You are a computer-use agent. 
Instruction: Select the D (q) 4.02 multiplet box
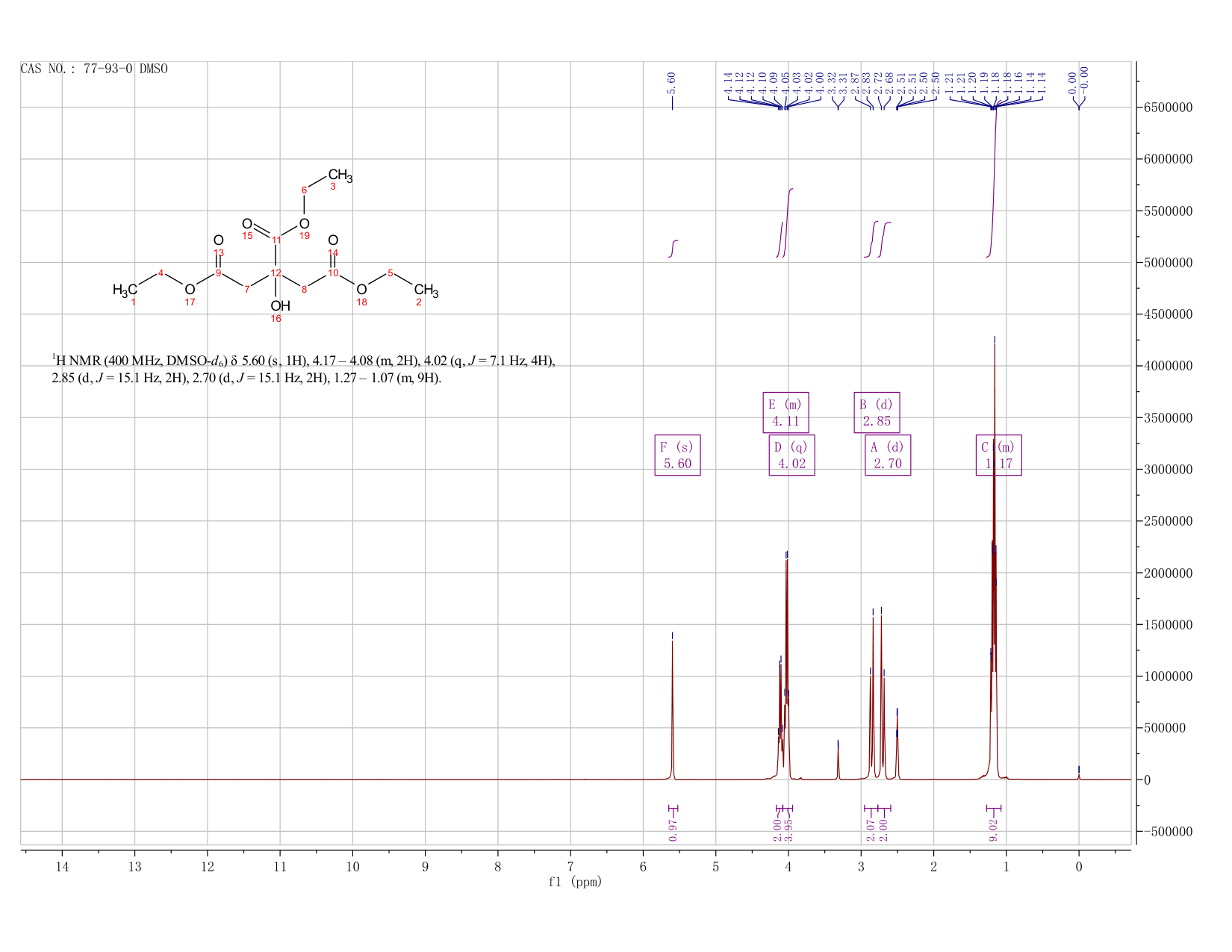pyautogui.click(x=791, y=455)
